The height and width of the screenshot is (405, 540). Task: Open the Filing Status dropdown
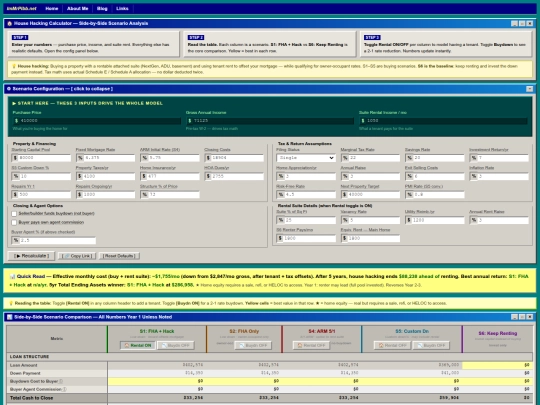pyautogui.click(x=306, y=158)
